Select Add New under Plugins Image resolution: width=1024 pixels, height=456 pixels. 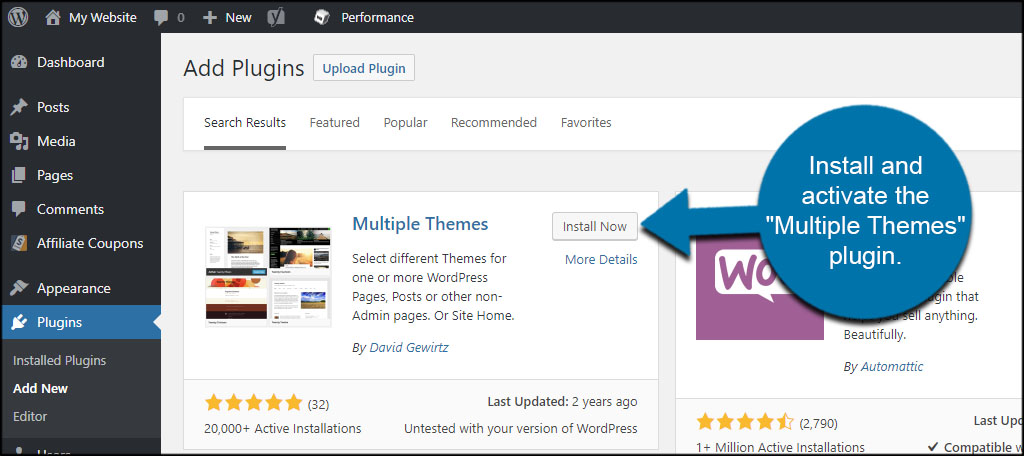coord(40,389)
